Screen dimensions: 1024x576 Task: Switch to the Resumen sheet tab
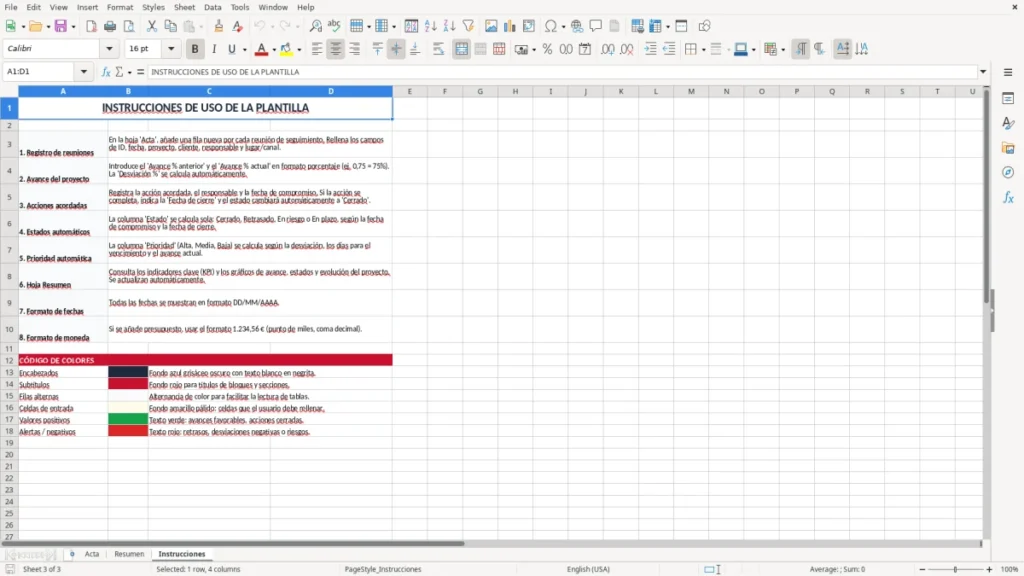tap(129, 554)
